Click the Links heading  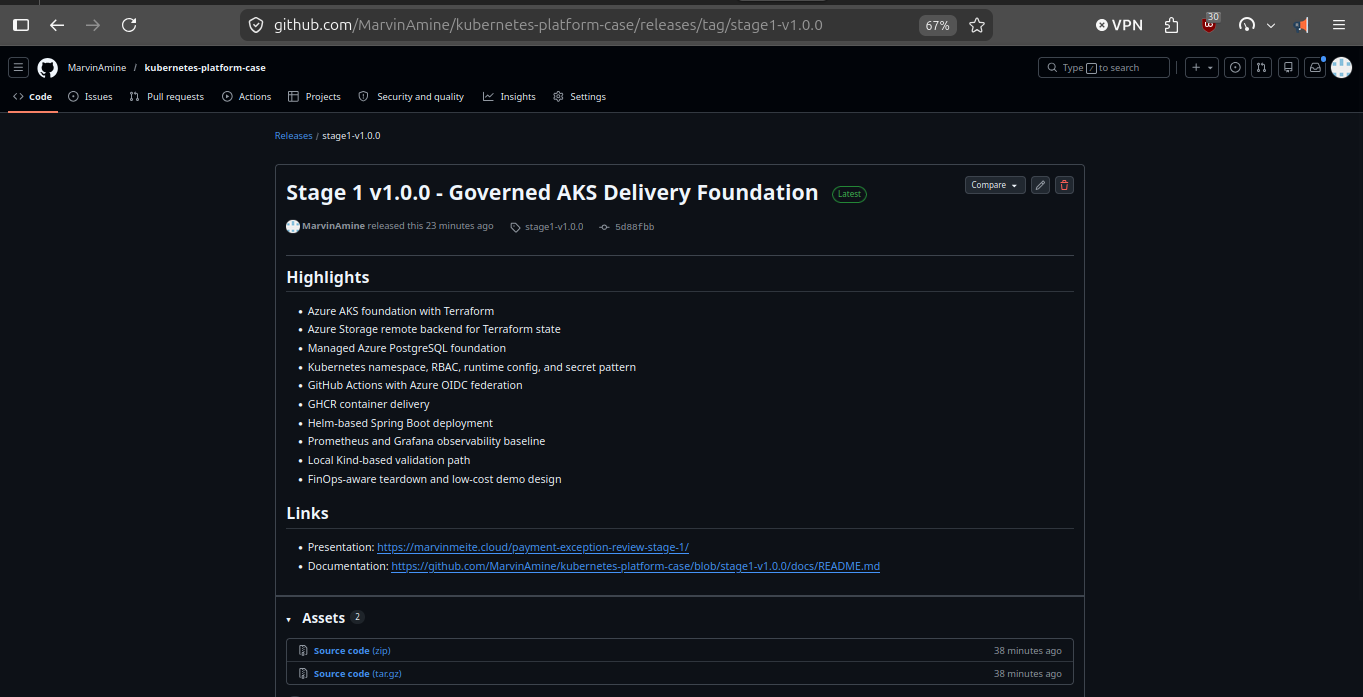pyautogui.click(x=307, y=513)
